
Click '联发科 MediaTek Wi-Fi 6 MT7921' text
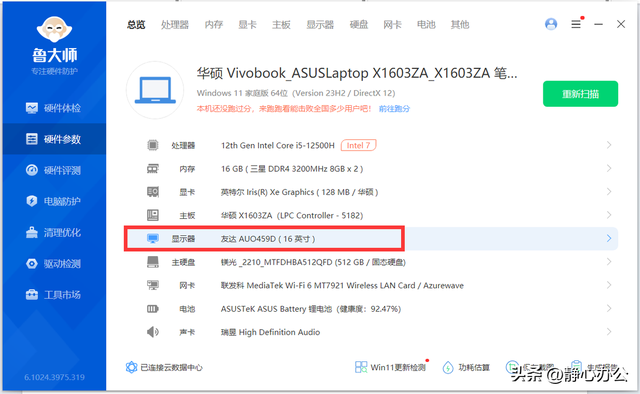(x=342, y=286)
